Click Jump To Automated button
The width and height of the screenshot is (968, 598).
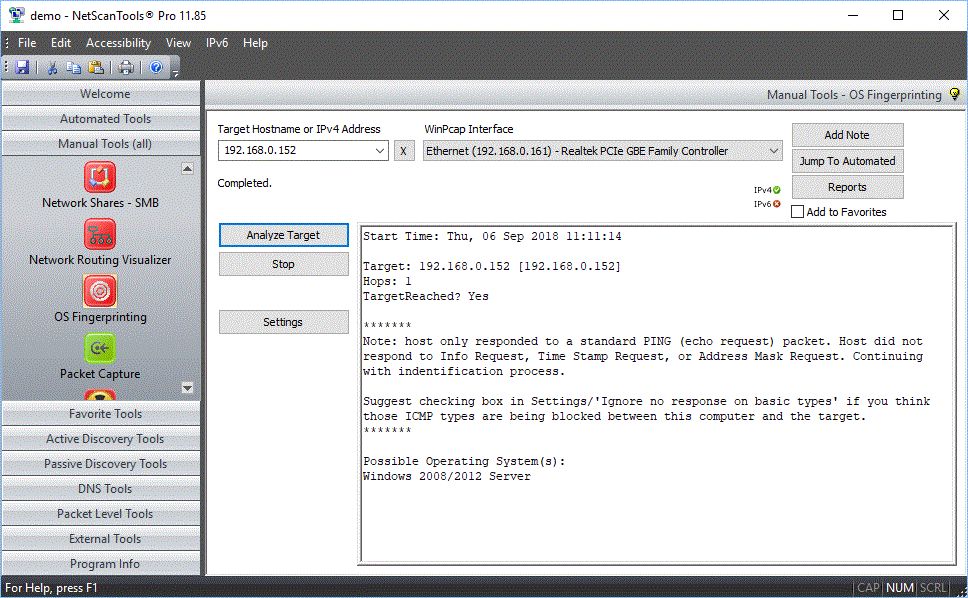tap(847, 161)
